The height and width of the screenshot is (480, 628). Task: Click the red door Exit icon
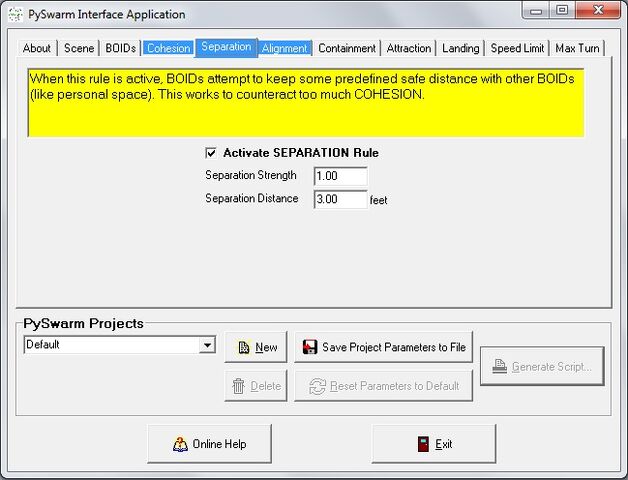[423, 444]
